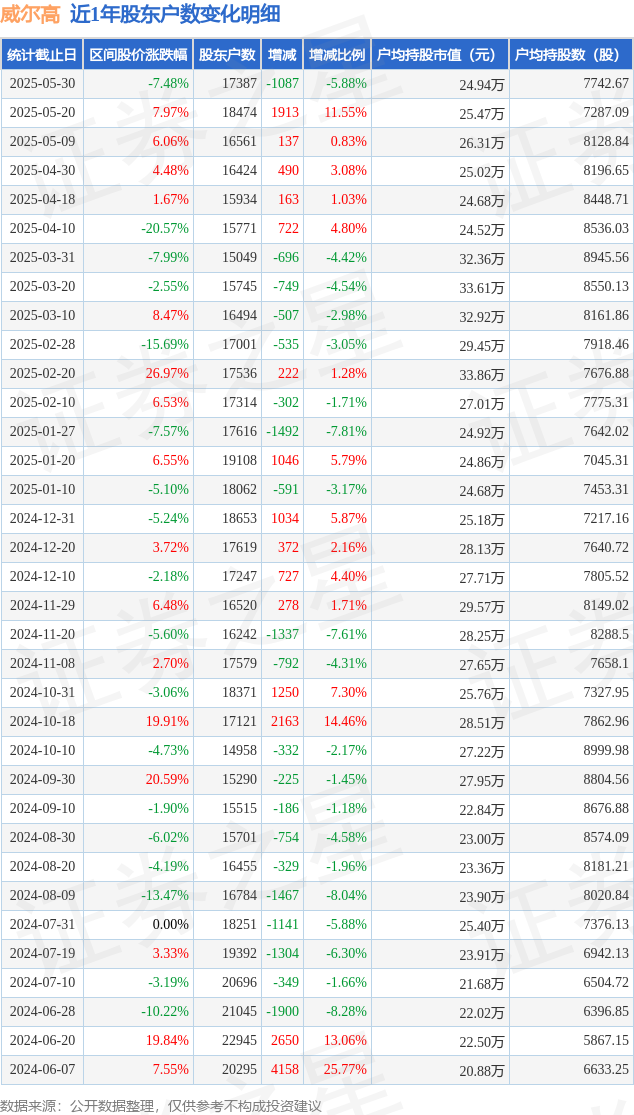Select the 25.77% change ratio cell
The image size is (634, 1115).
click(346, 1070)
